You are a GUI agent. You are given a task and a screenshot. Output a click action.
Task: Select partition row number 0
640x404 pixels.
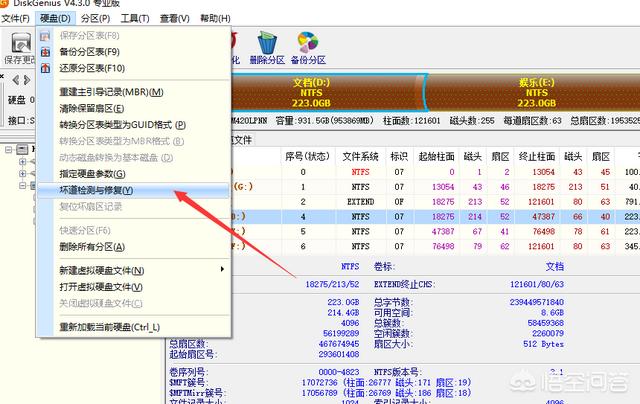[x=436, y=172]
